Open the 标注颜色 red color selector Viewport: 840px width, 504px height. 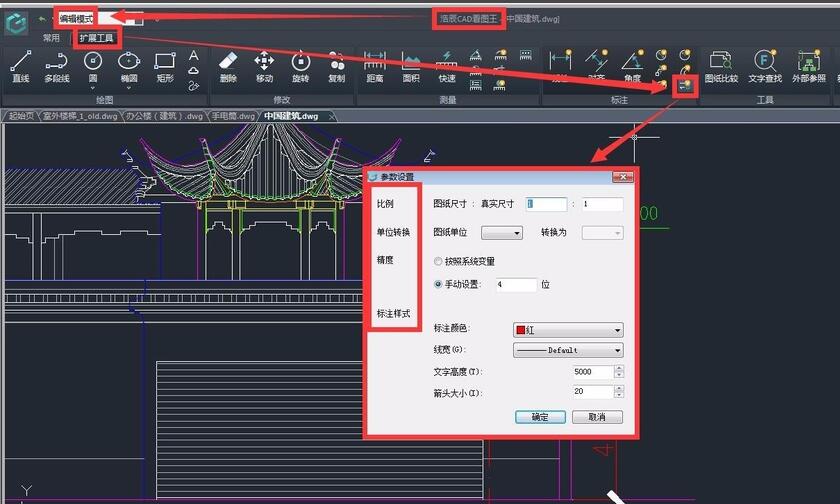coord(567,329)
